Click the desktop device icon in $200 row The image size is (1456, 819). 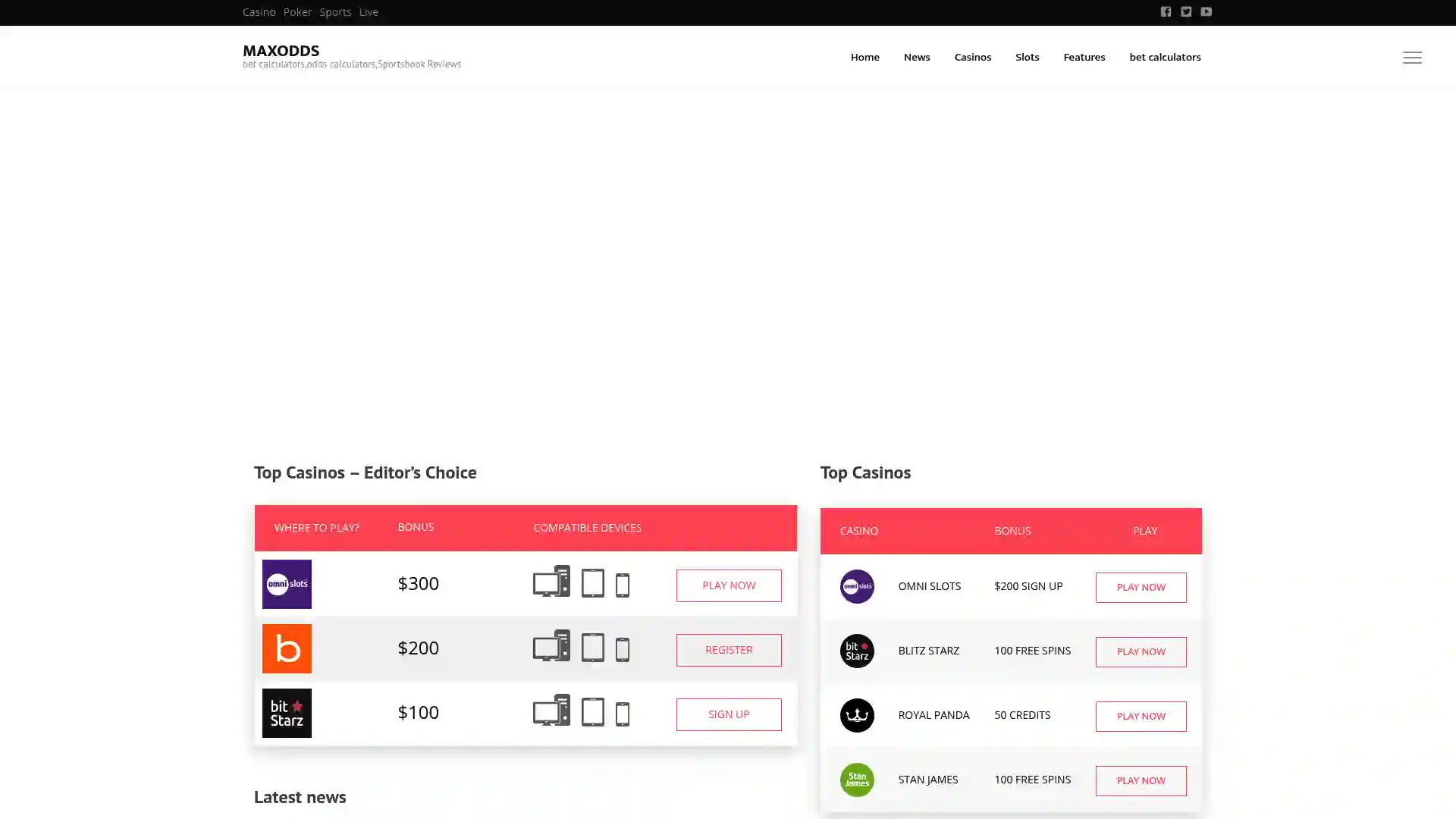[551, 645]
